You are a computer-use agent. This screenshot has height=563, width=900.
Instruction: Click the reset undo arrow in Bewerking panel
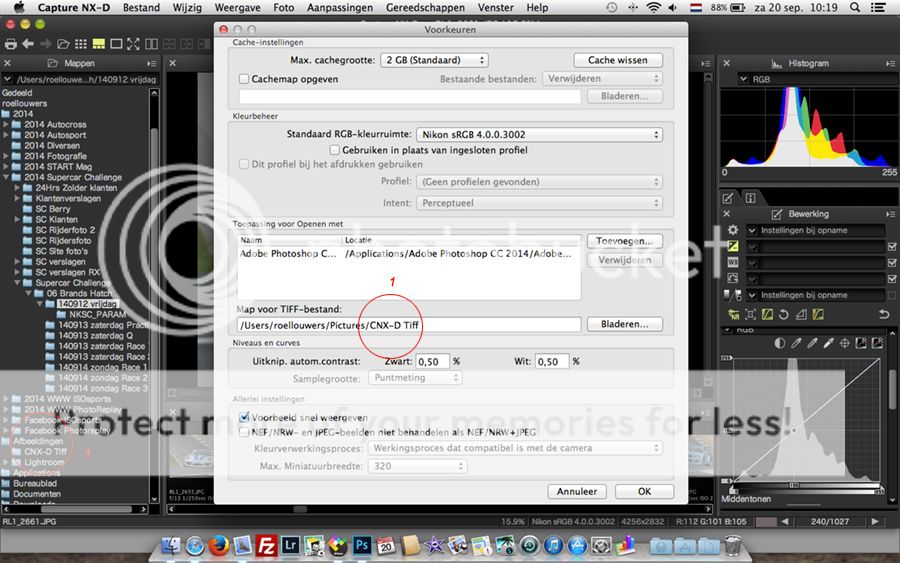pos(884,314)
